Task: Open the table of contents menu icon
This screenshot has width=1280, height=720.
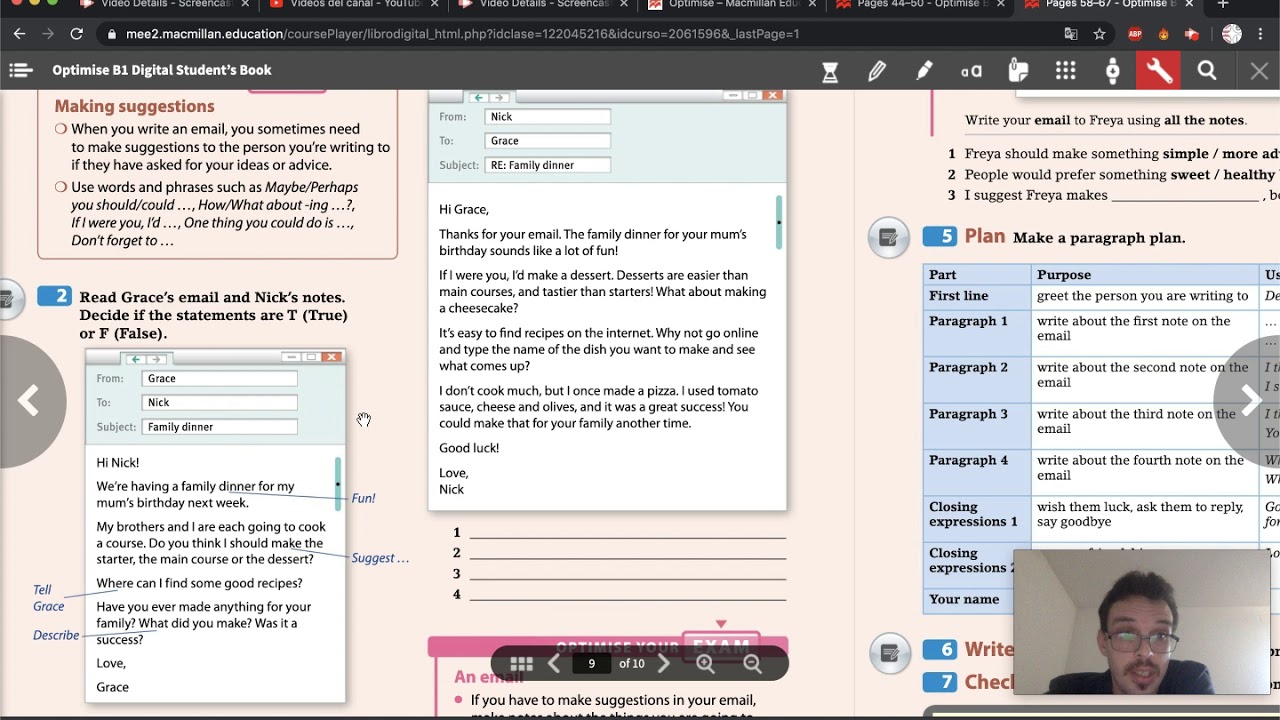Action: click(20, 70)
